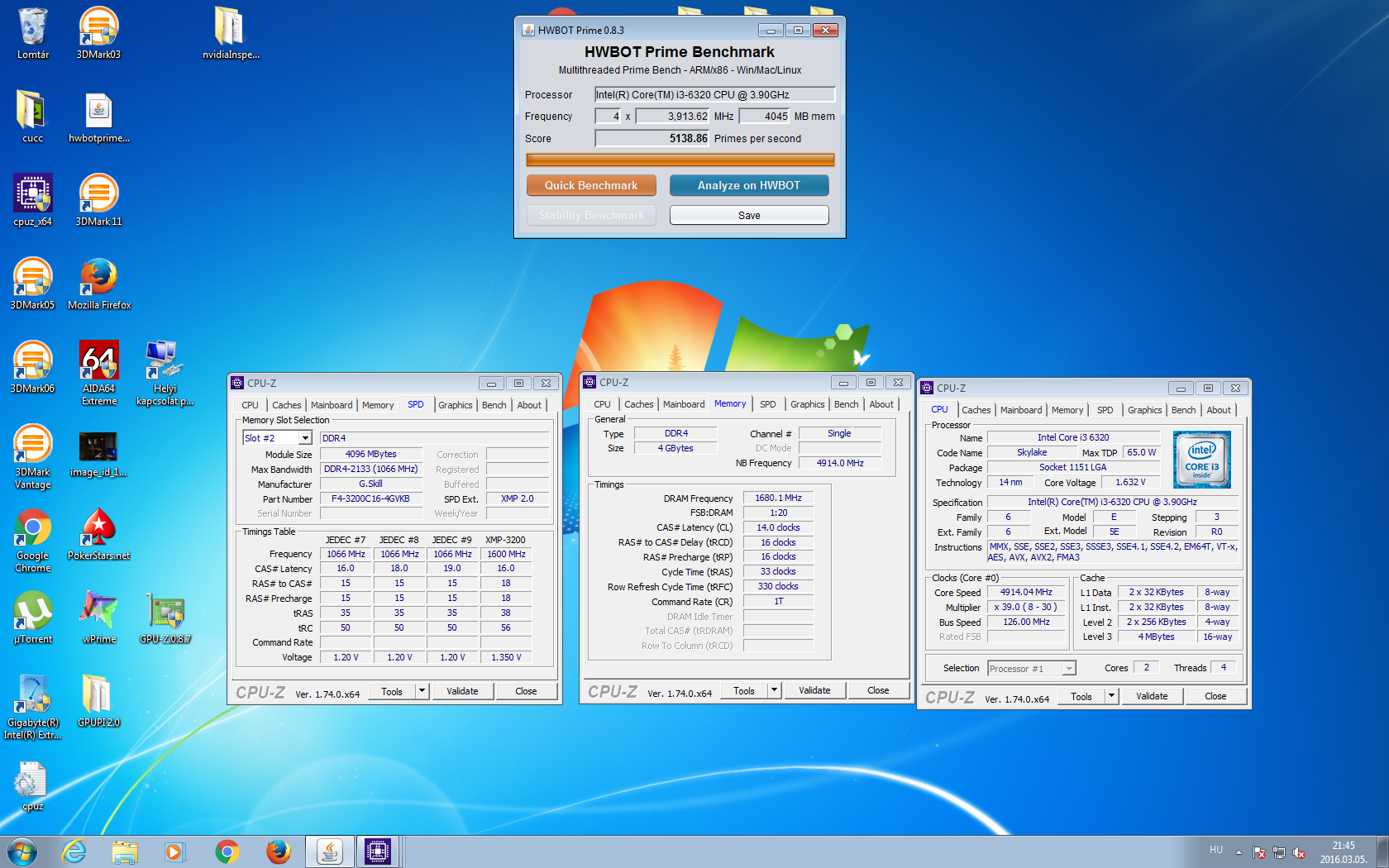
Task: Open the GPU-Z.0.8.7 desktop icon
Action: coord(165,618)
